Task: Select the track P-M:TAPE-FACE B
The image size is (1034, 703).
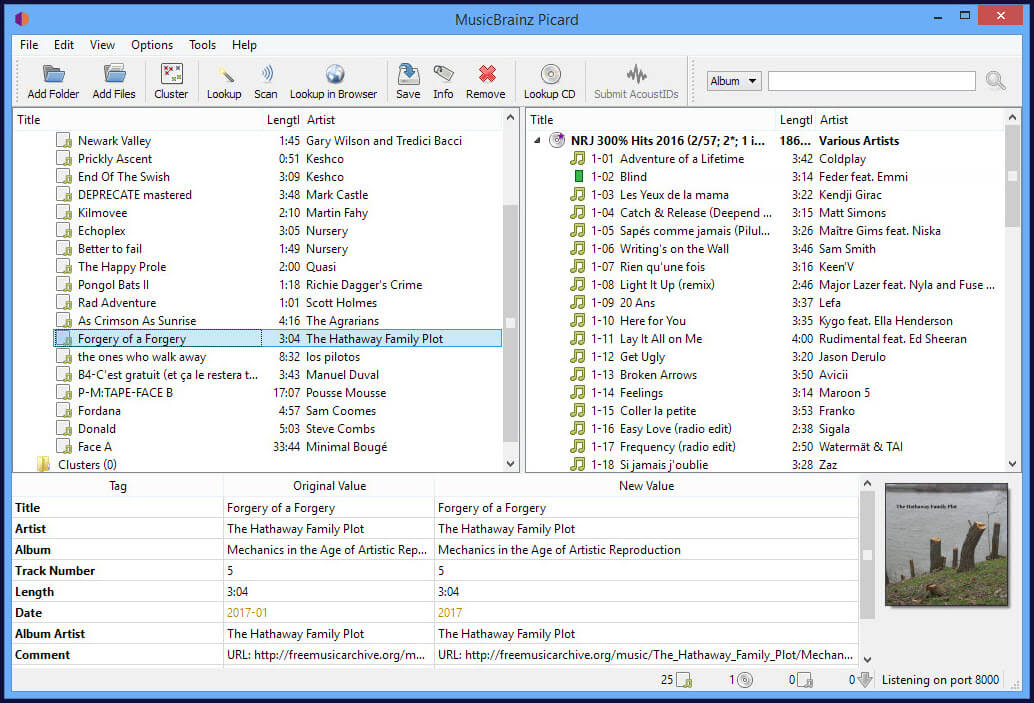Action: pos(125,393)
